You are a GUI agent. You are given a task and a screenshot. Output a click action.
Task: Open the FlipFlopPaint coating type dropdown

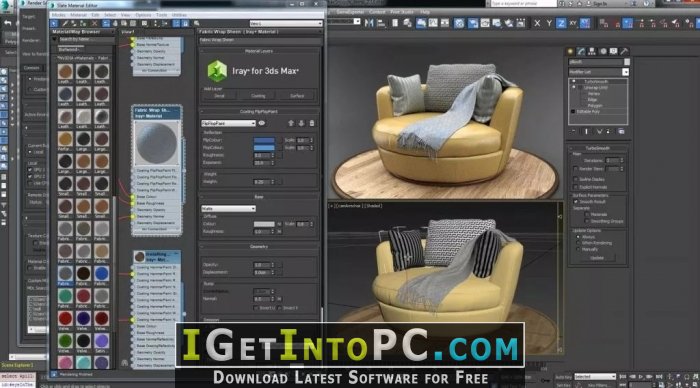(228, 123)
